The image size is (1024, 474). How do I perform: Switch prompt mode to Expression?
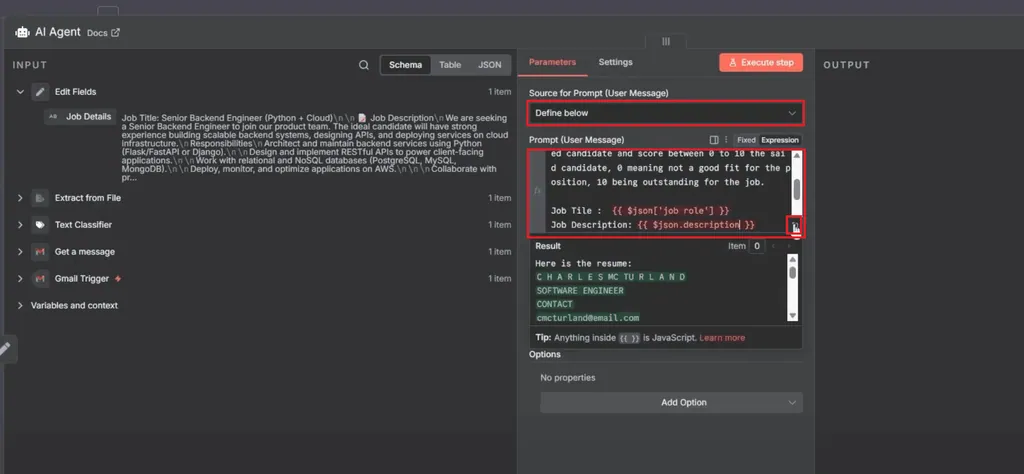[780, 140]
